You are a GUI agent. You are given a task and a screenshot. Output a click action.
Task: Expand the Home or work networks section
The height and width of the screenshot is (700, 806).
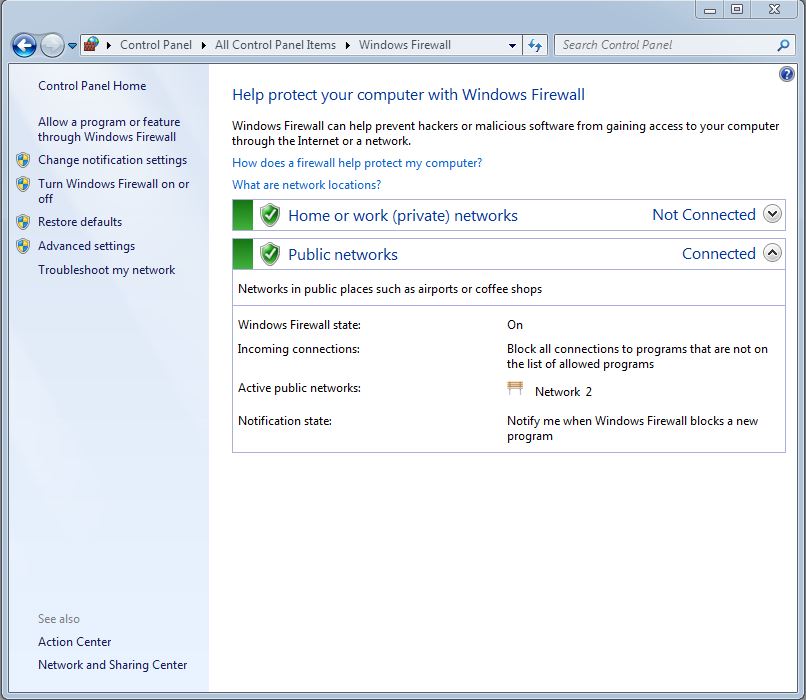[x=772, y=213]
